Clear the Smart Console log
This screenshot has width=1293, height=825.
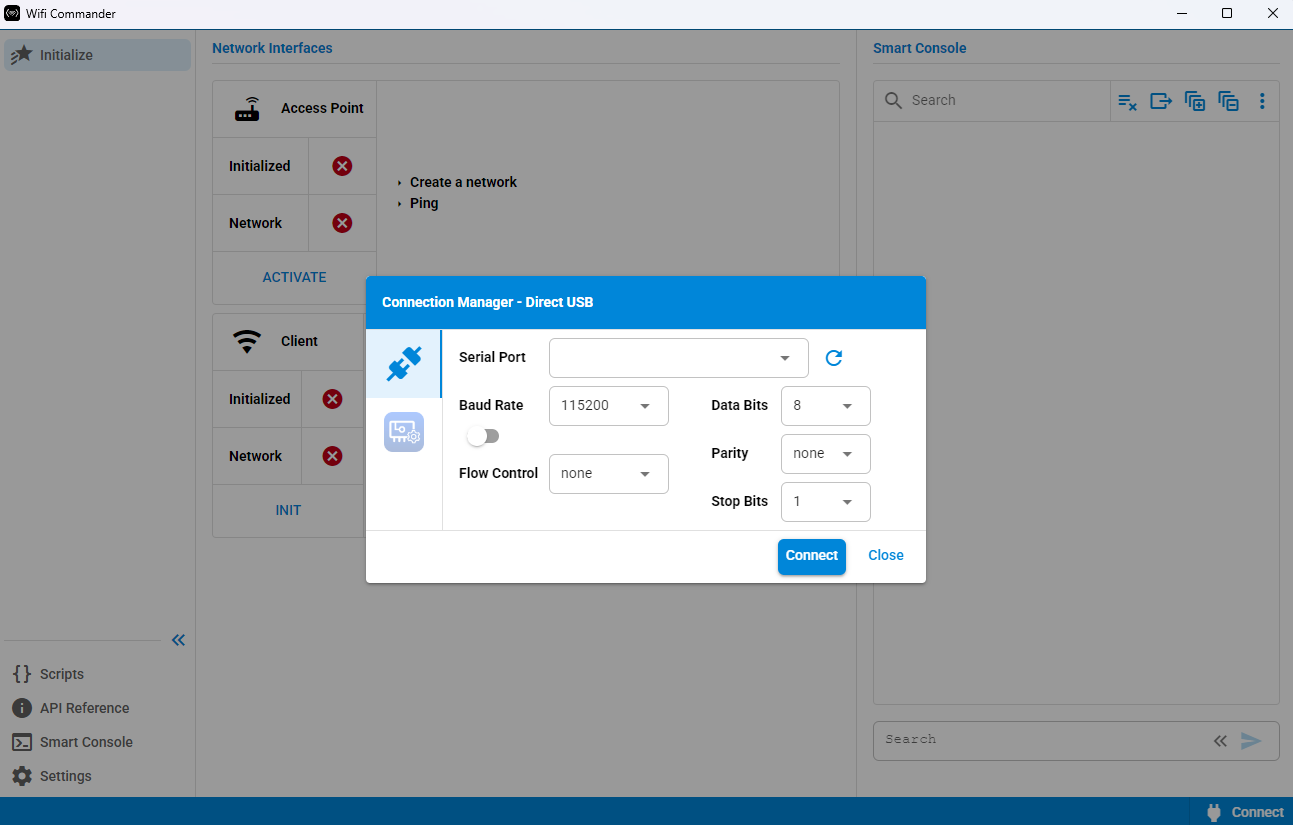[1127, 101]
